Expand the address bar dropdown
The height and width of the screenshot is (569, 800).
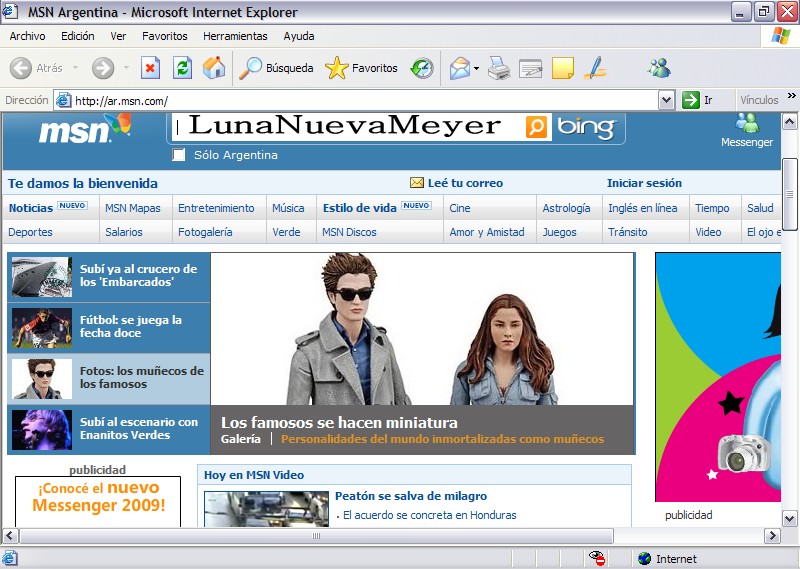pos(666,100)
